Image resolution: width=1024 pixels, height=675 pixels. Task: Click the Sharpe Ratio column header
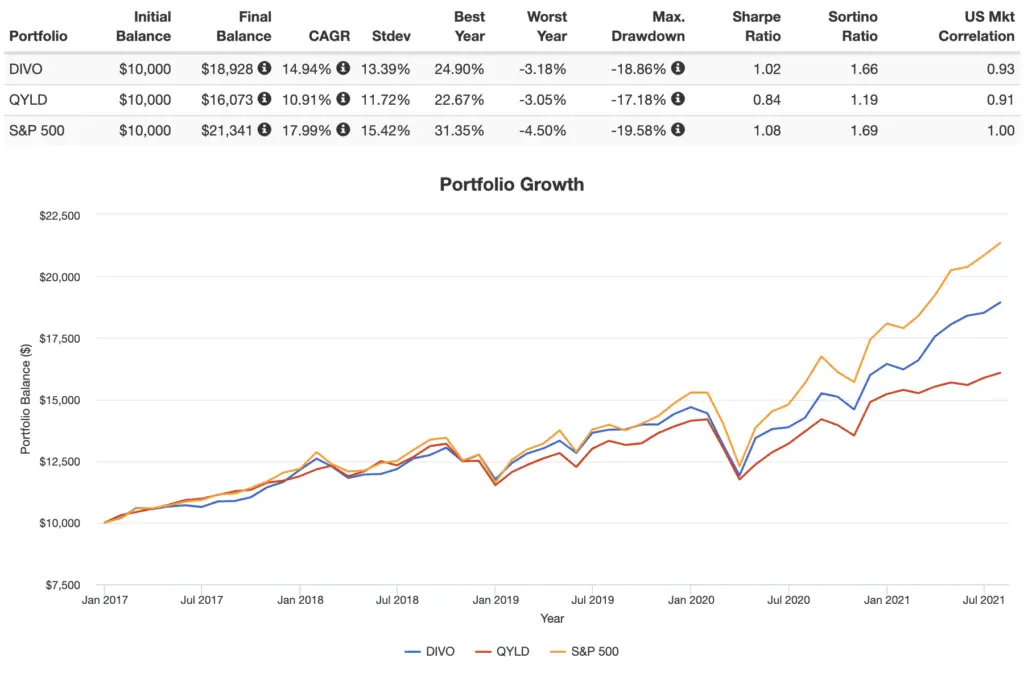click(x=756, y=26)
